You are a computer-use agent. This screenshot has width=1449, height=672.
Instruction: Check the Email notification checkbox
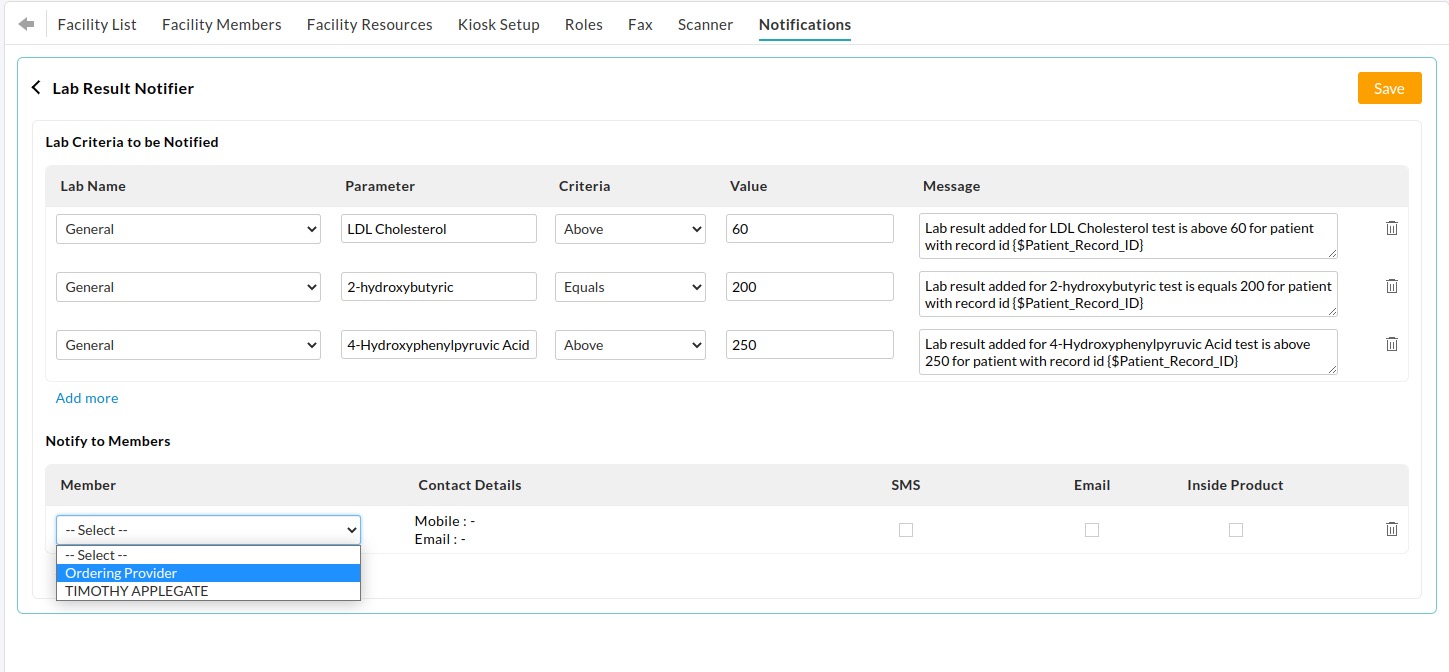1092,530
